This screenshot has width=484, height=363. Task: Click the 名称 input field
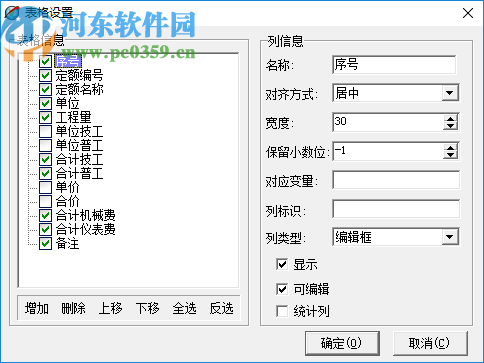point(394,64)
